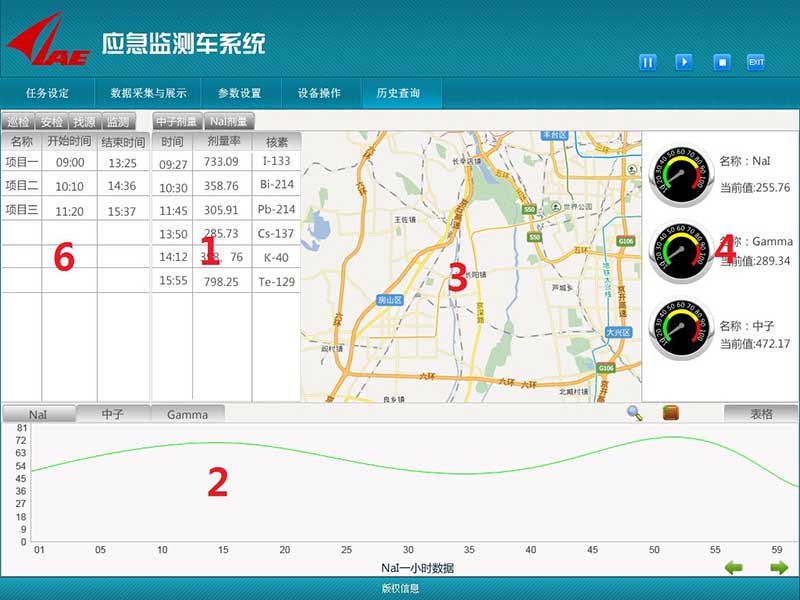Click the Te-129 nuclide cell

pyautogui.click(x=277, y=282)
